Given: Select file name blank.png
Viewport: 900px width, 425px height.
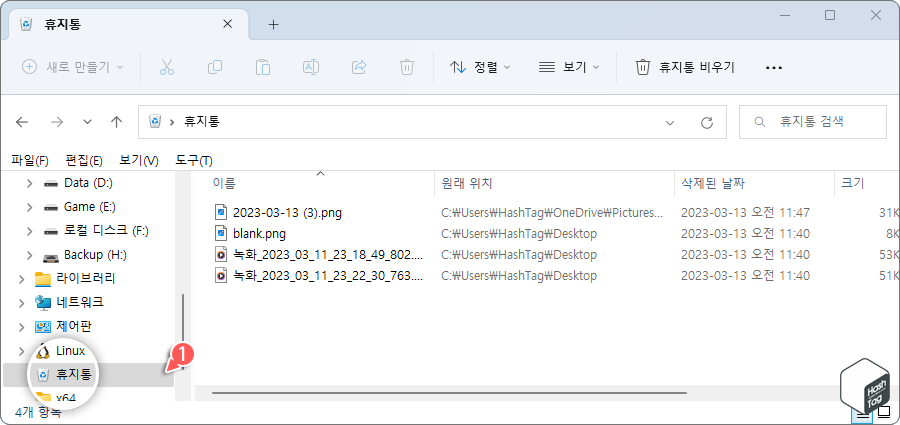Looking at the screenshot, I should [x=259, y=234].
